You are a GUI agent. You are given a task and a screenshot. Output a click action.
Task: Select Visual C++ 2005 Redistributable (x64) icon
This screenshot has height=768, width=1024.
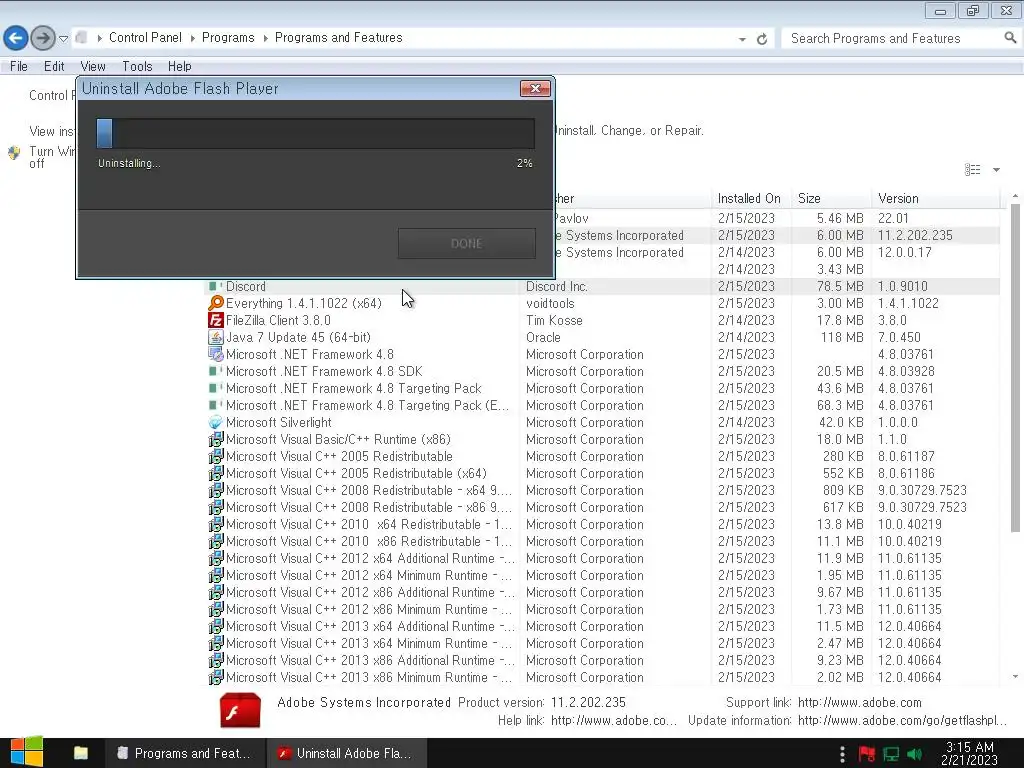click(216, 473)
